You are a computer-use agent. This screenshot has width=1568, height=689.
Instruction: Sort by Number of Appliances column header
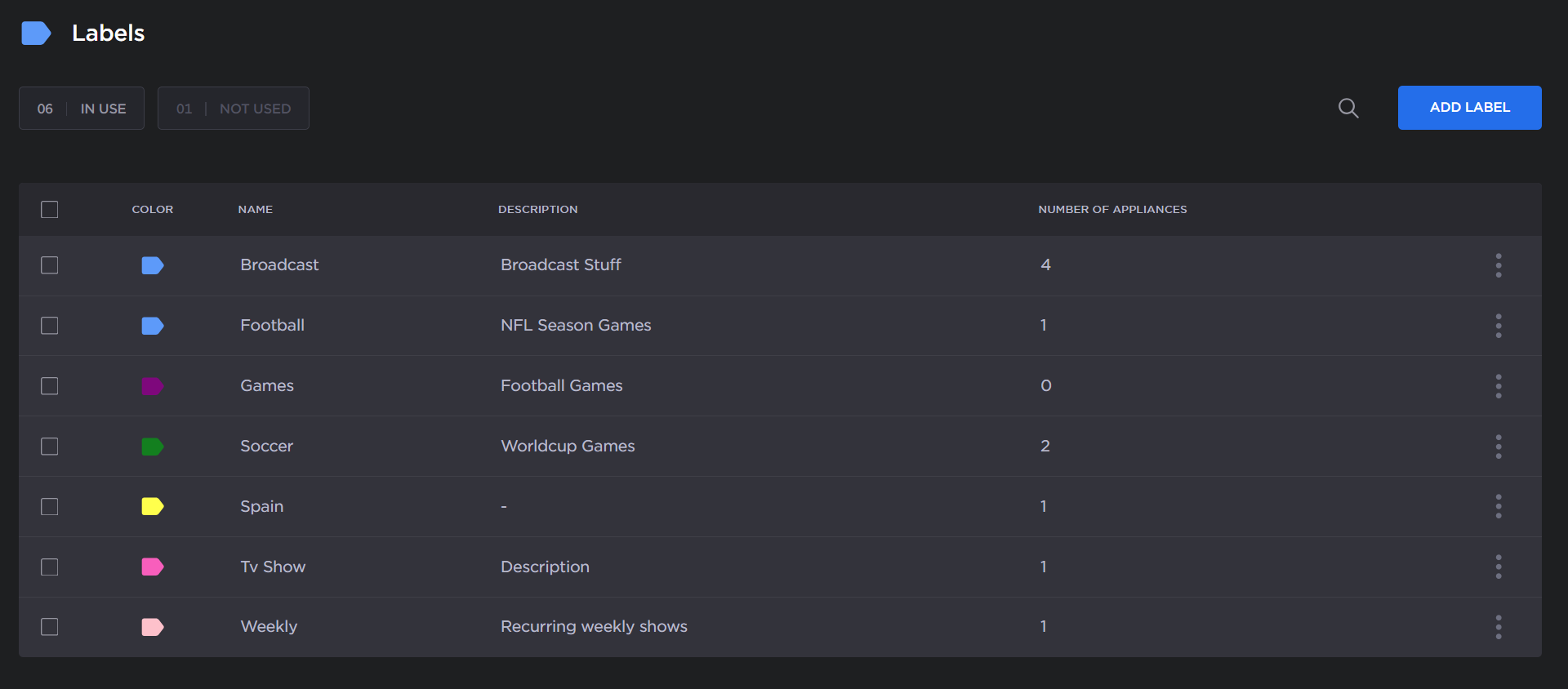tap(1112, 210)
